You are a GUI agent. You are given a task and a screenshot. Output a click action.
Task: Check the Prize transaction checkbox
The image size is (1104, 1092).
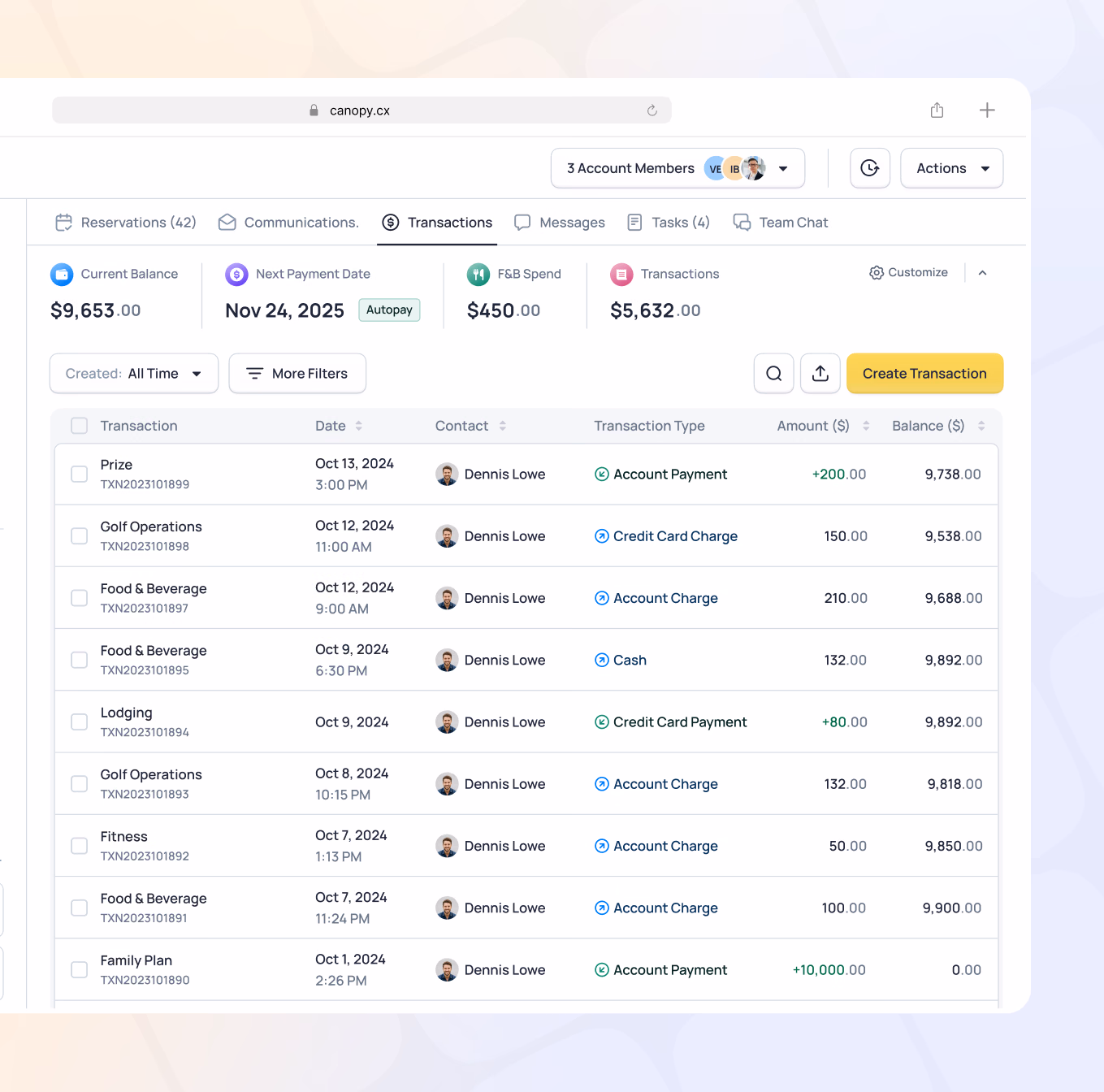click(79, 474)
